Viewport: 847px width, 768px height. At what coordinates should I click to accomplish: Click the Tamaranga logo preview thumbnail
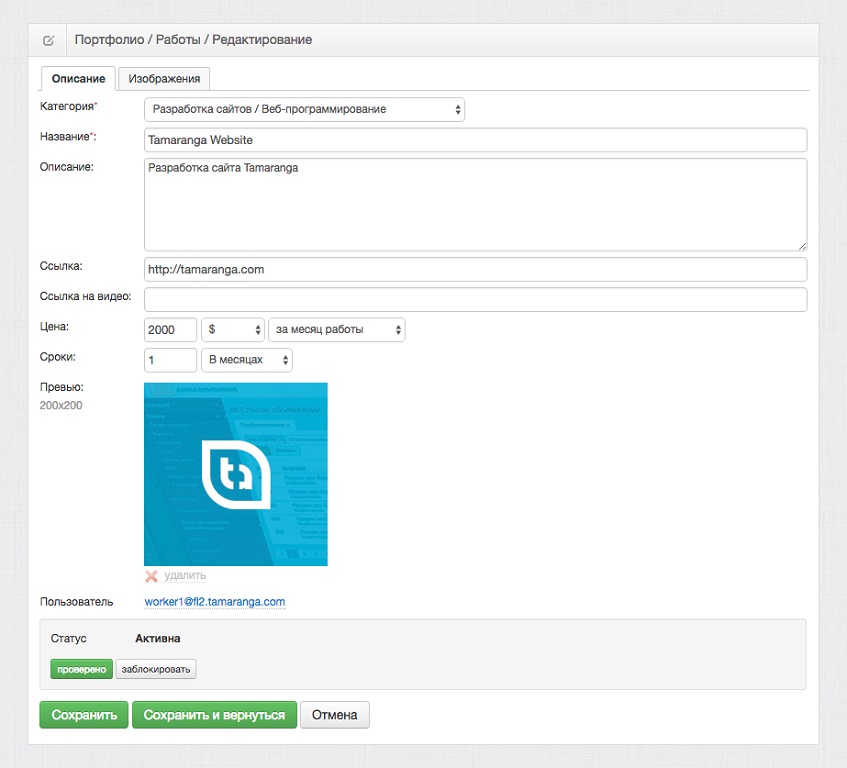pos(236,474)
